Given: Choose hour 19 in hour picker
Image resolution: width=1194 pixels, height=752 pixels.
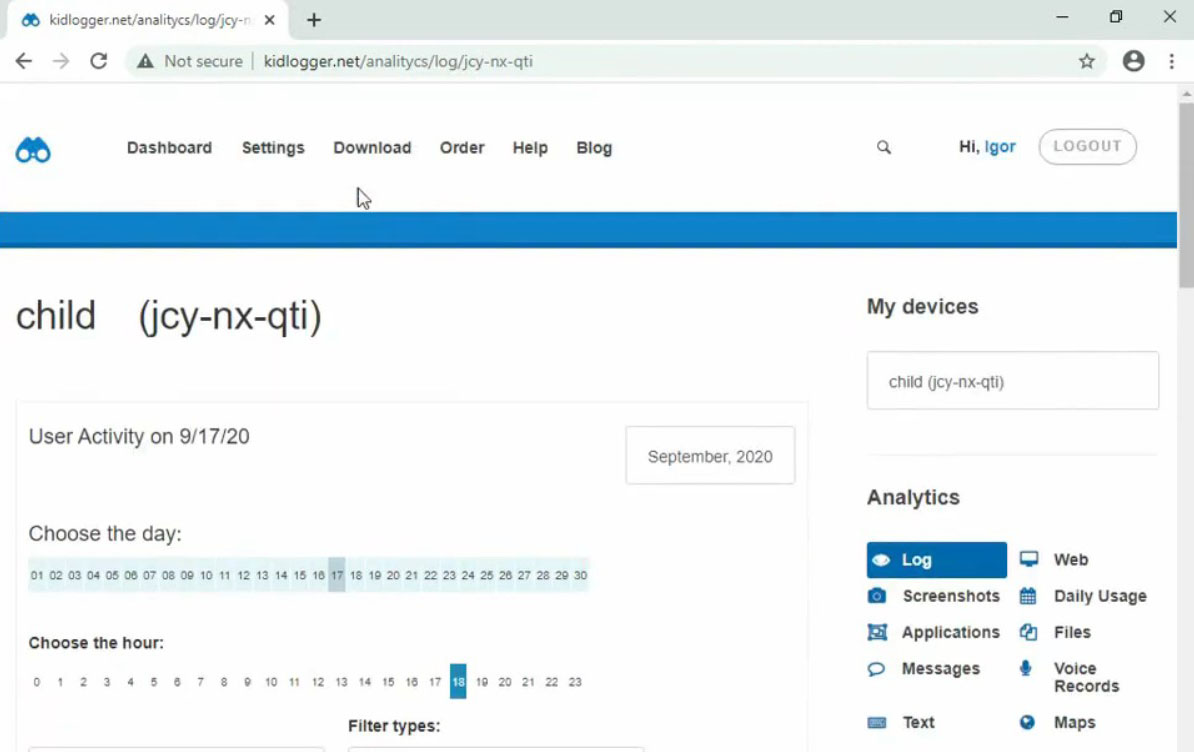Looking at the screenshot, I should (x=481, y=682).
